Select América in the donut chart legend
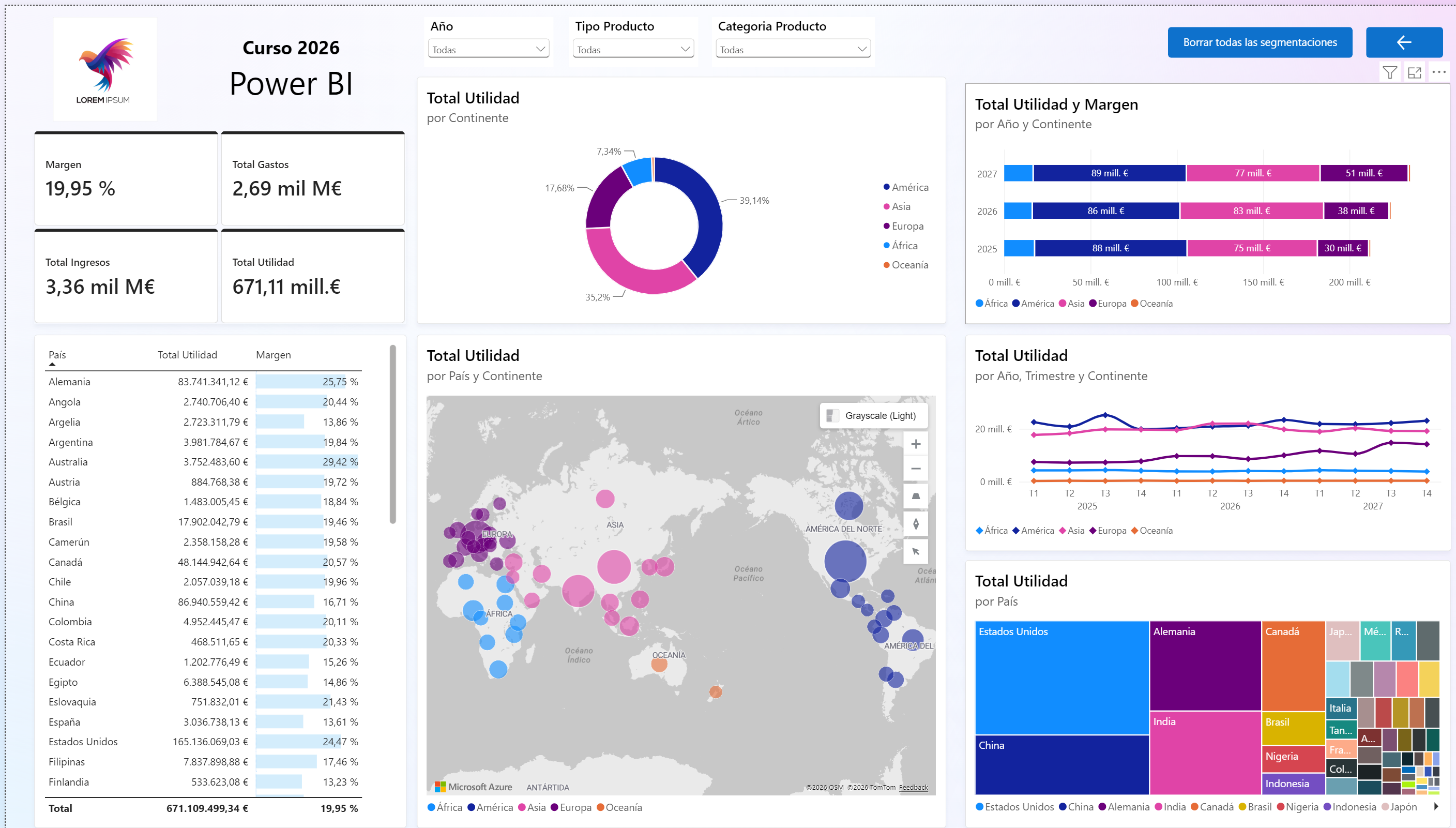This screenshot has height=828, width=1456. coord(906,187)
